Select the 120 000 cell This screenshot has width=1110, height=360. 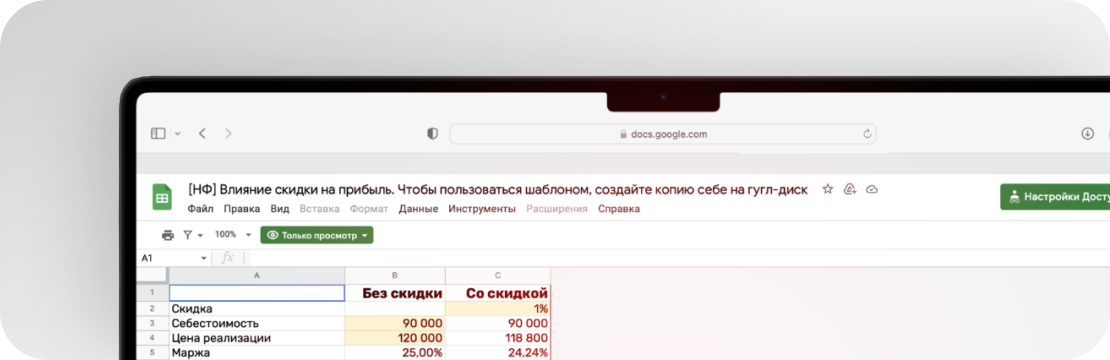[x=395, y=338]
